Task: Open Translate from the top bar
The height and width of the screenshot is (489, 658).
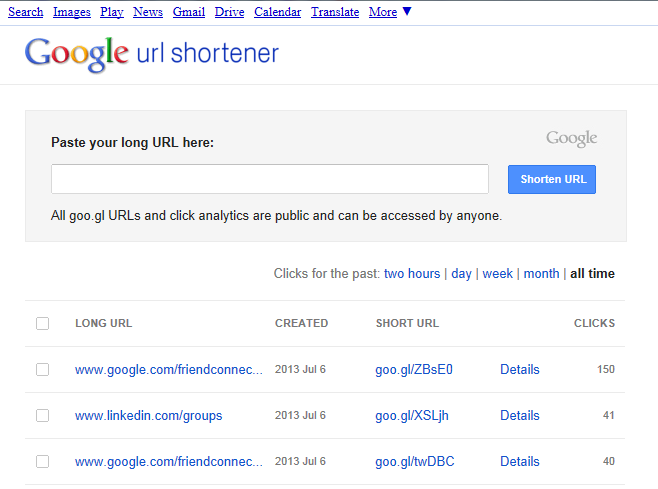Action: [x=335, y=12]
